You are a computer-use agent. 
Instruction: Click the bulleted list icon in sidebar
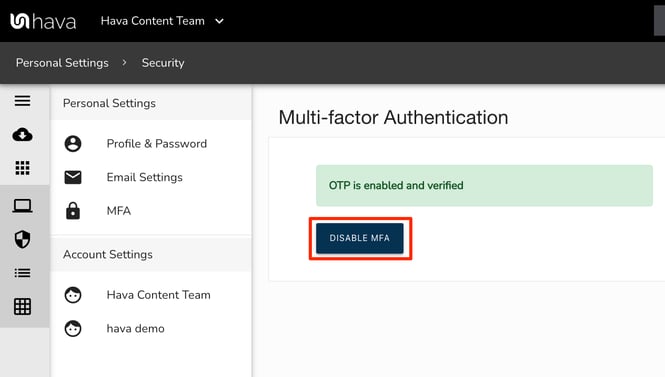coord(22,273)
